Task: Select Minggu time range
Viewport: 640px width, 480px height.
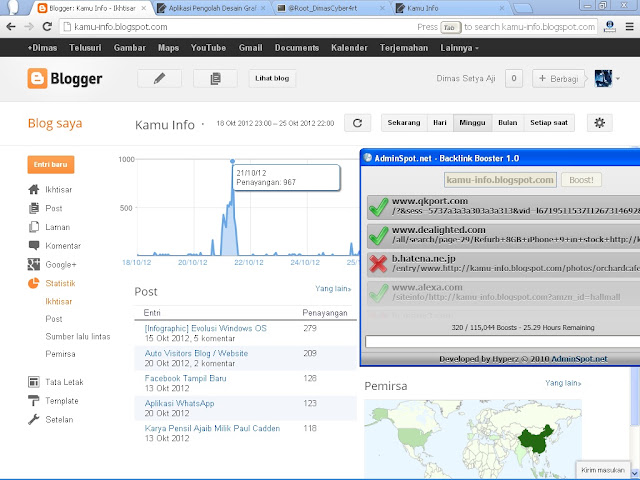Action: pos(472,123)
